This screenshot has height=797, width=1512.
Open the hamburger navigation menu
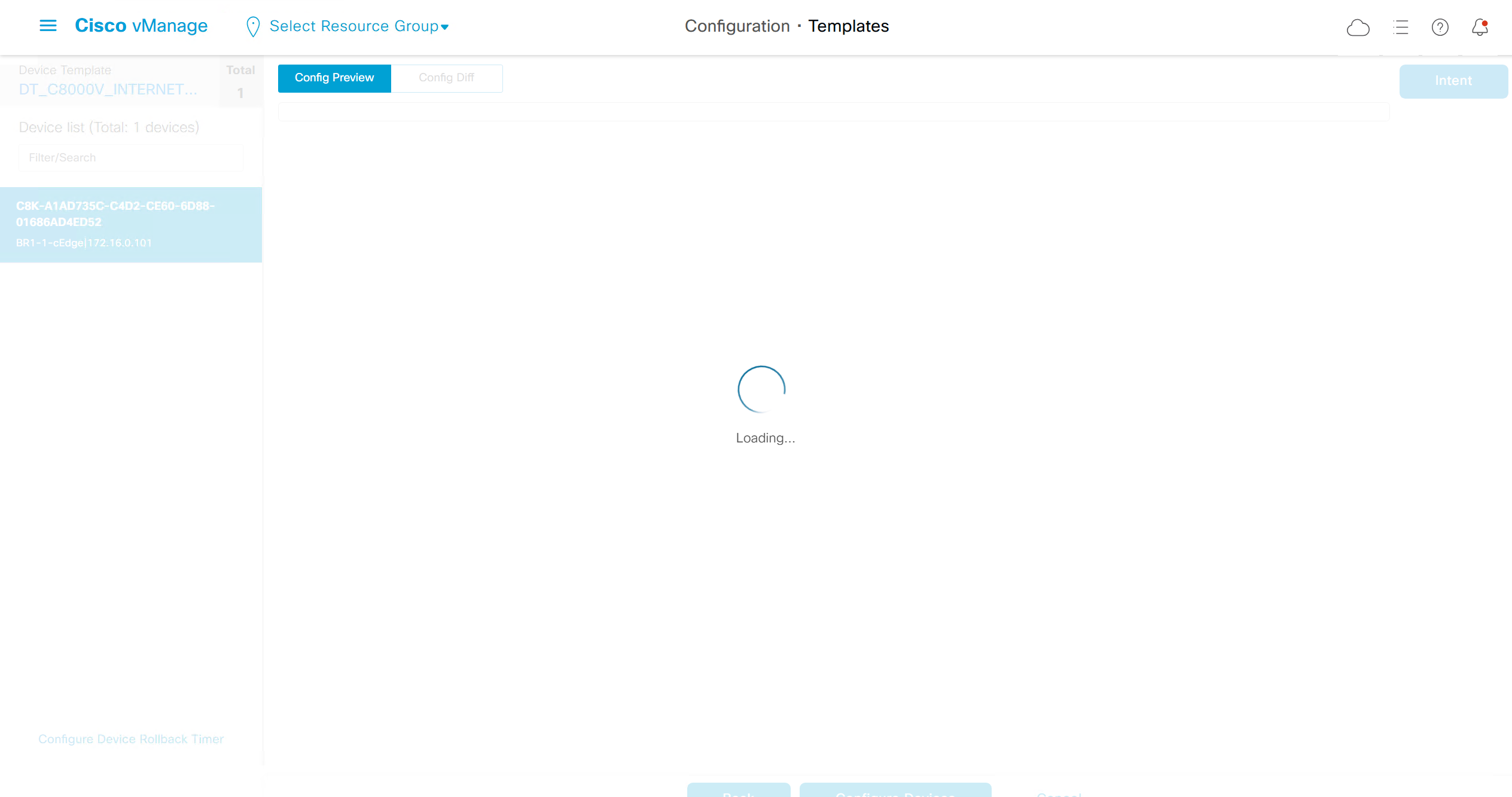point(48,26)
